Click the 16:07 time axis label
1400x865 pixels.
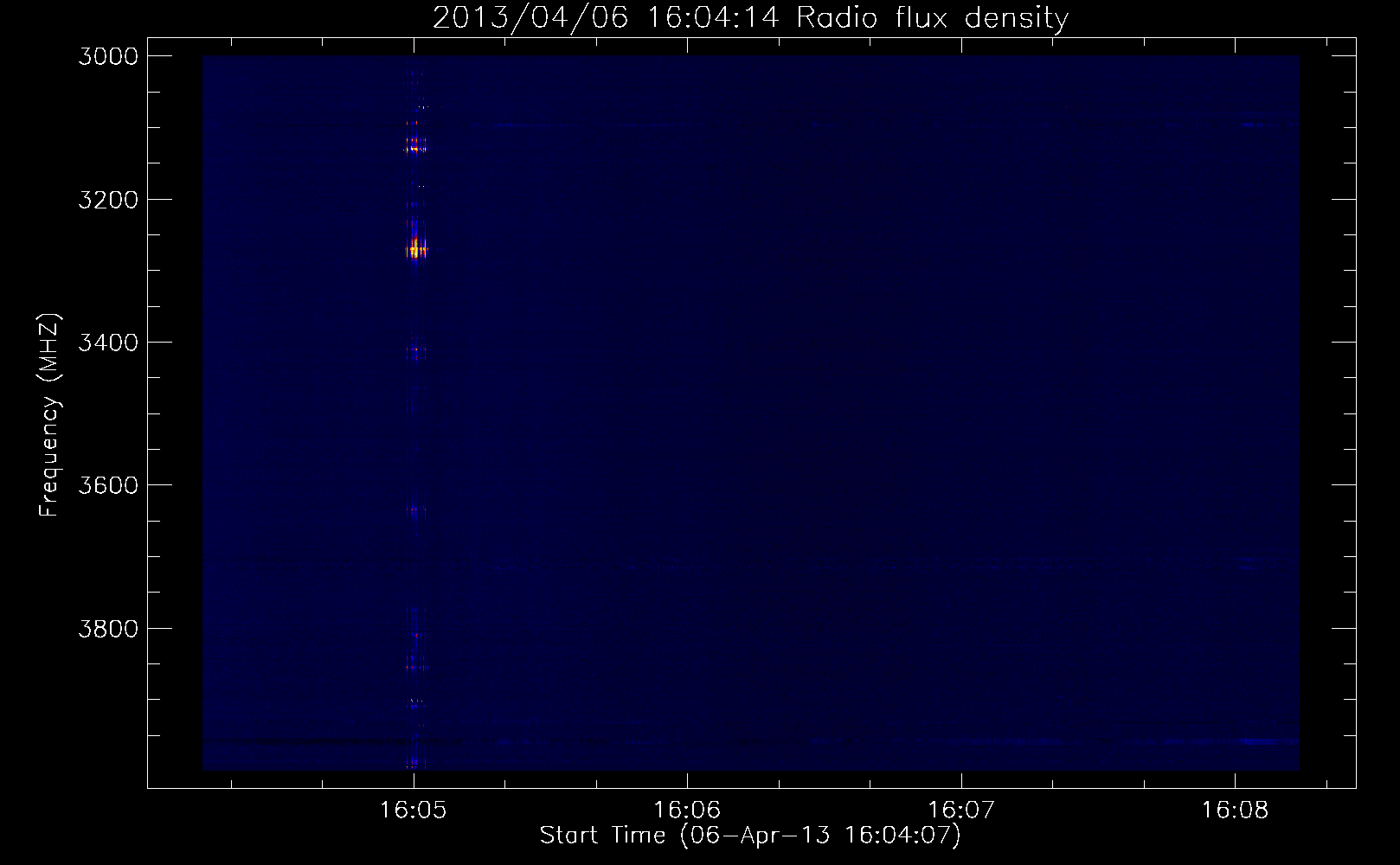tap(961, 810)
